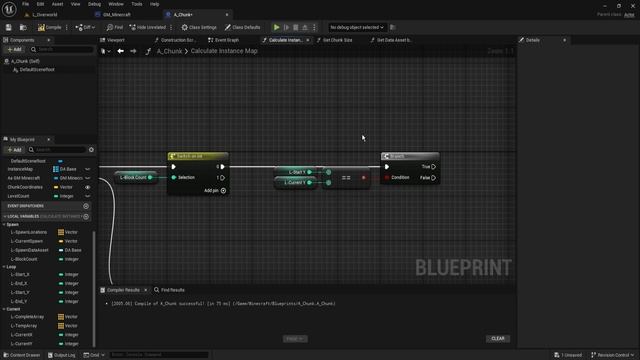Click icon beside debug object selector

click(x=393, y=27)
